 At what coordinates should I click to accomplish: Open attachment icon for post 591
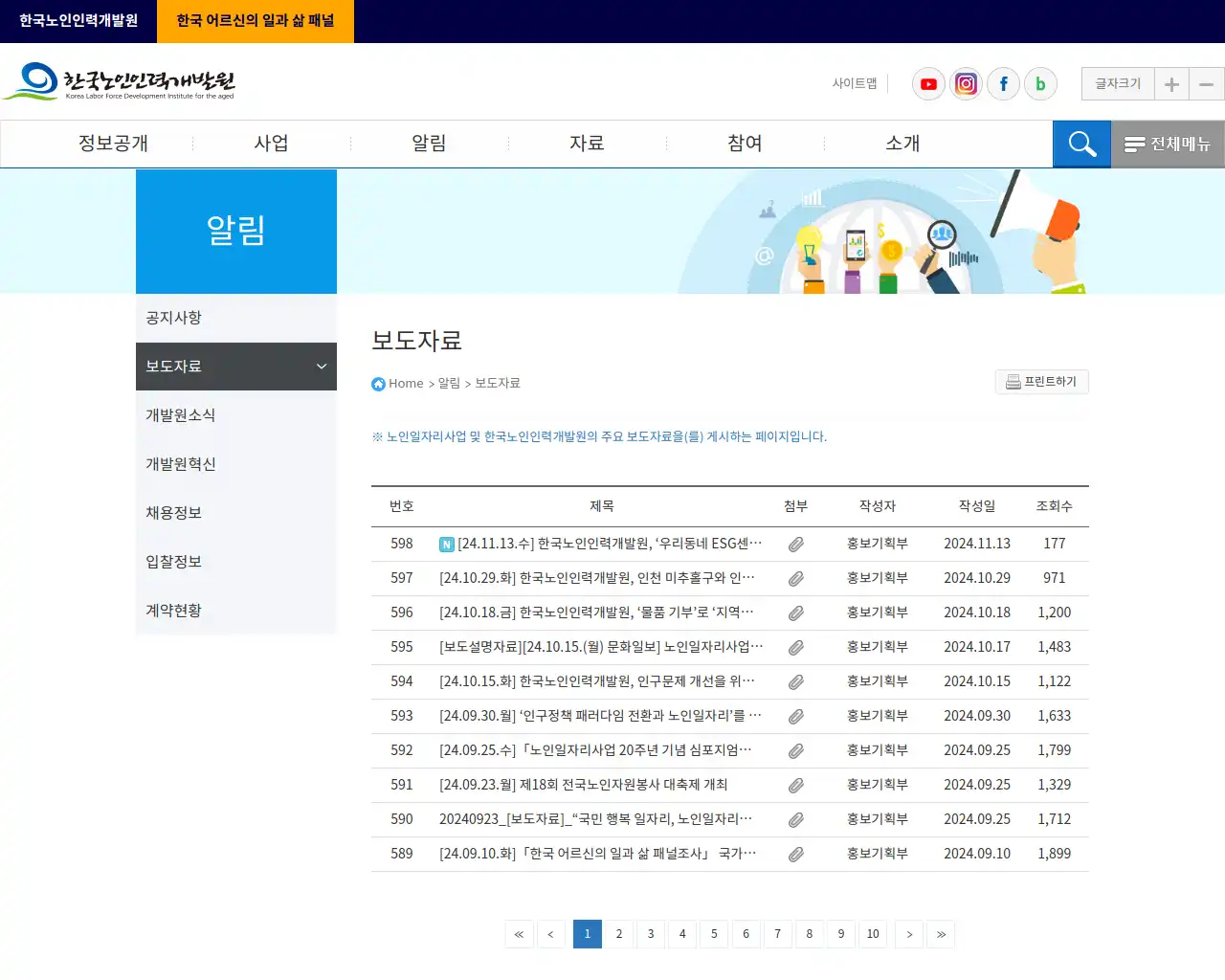[x=795, y=786]
